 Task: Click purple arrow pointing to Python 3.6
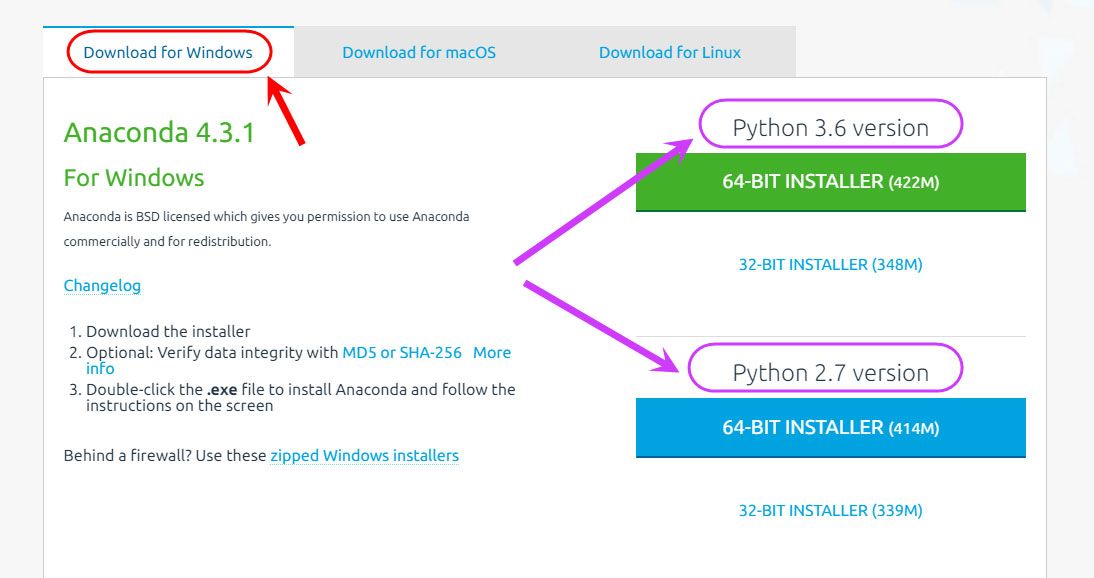[x=603, y=202]
